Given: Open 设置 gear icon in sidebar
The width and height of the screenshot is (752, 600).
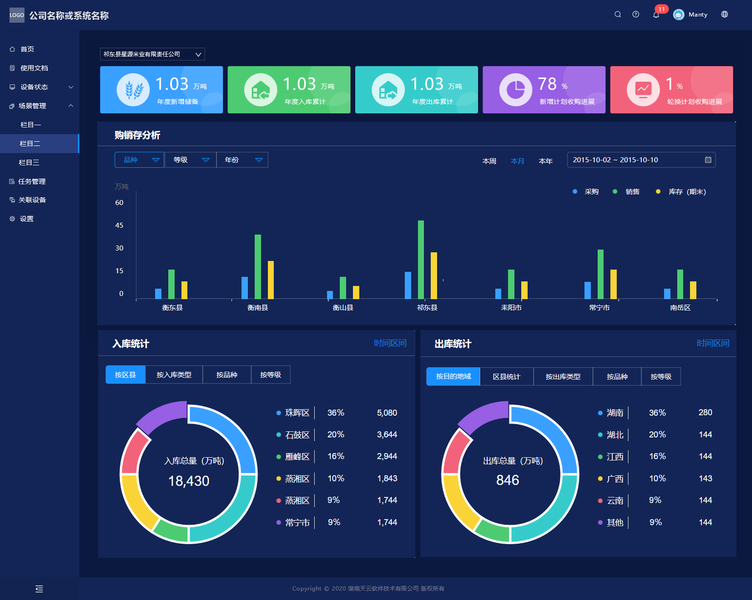Looking at the screenshot, I should (x=12, y=219).
